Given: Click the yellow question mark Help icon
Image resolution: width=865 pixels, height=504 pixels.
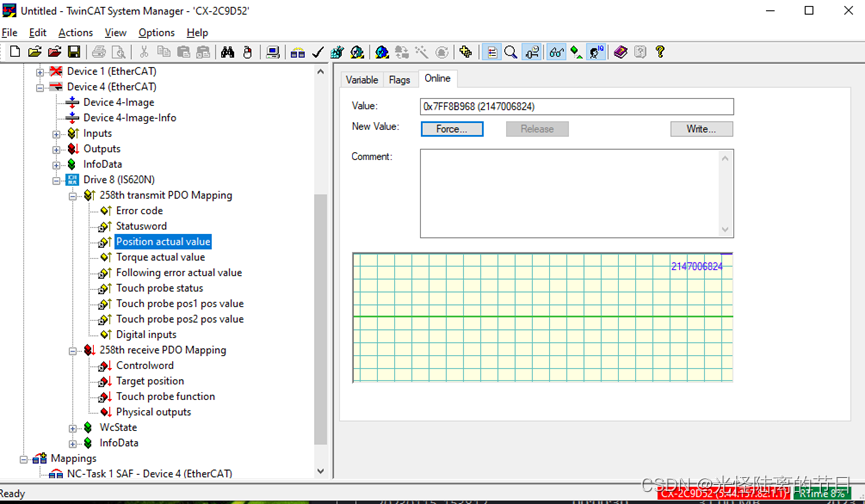Looking at the screenshot, I should (660, 52).
